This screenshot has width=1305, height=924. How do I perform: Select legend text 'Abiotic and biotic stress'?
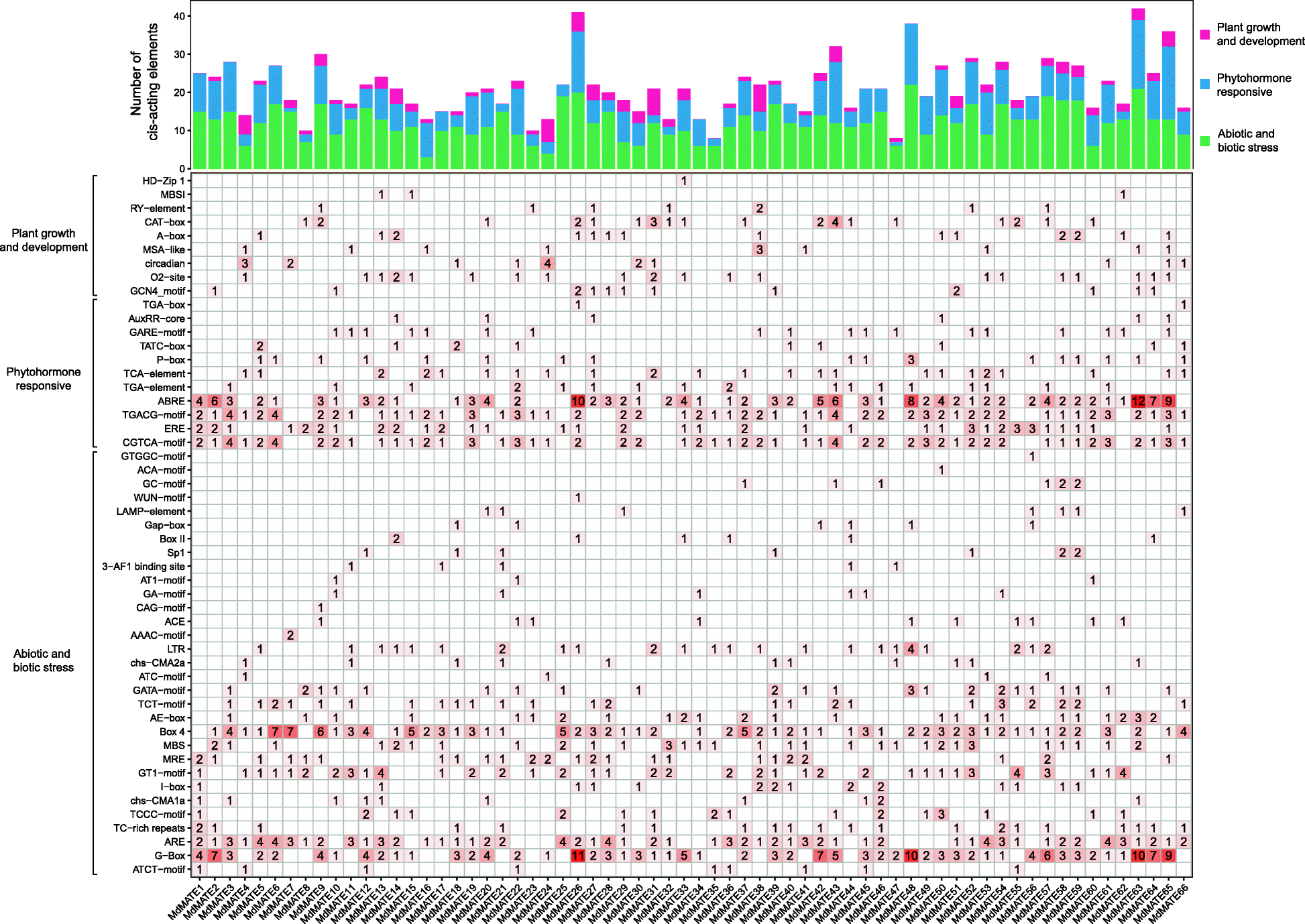point(1247,141)
